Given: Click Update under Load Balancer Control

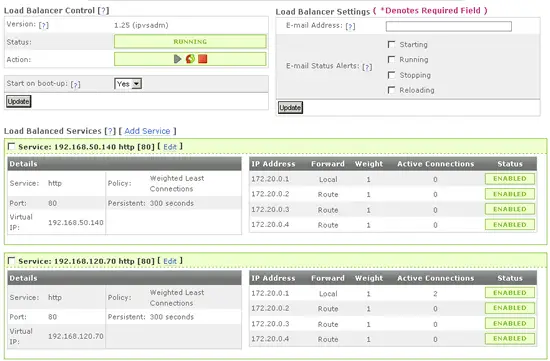Looking at the screenshot, I should point(19,101).
